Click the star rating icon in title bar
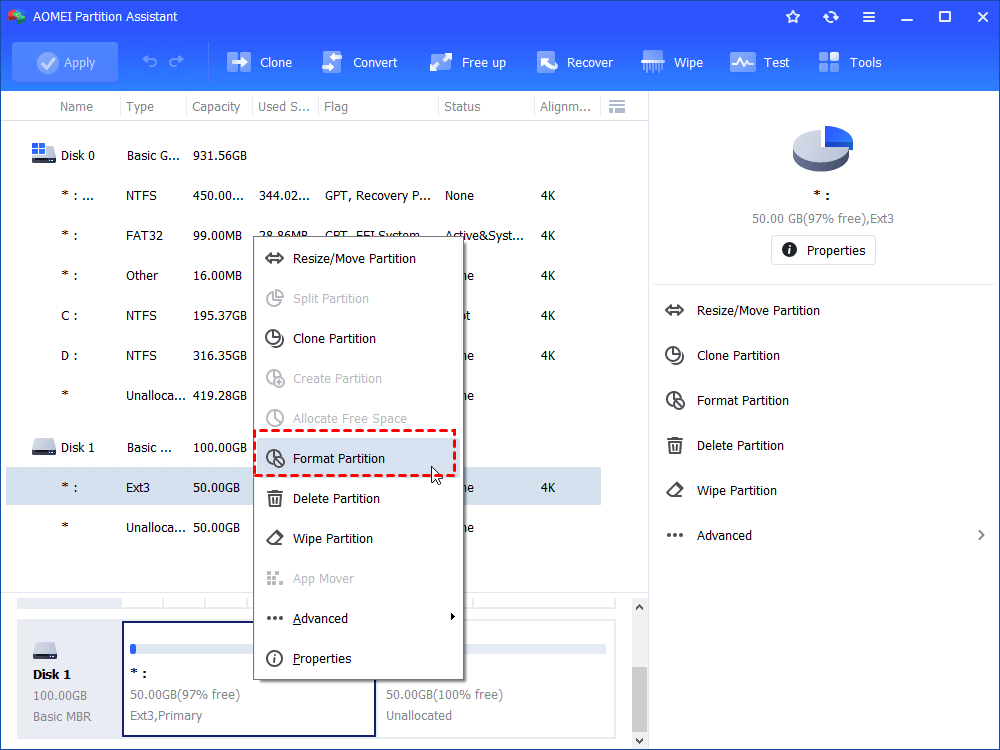 click(792, 16)
